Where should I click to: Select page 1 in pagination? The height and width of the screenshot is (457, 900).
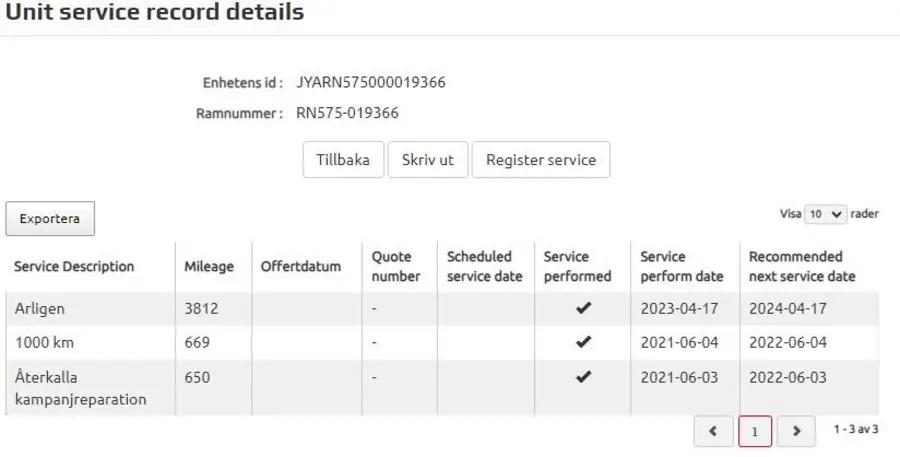(755, 430)
